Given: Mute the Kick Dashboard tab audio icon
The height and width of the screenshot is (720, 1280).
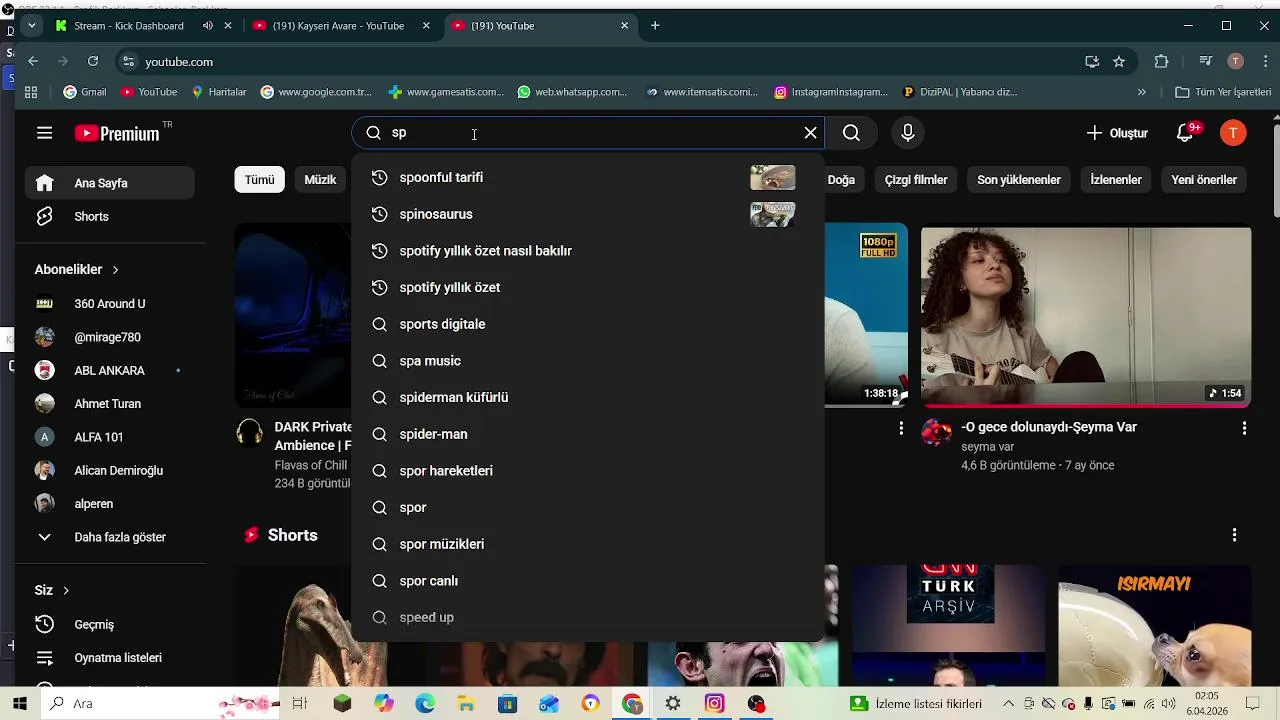Looking at the screenshot, I should coord(207,26).
